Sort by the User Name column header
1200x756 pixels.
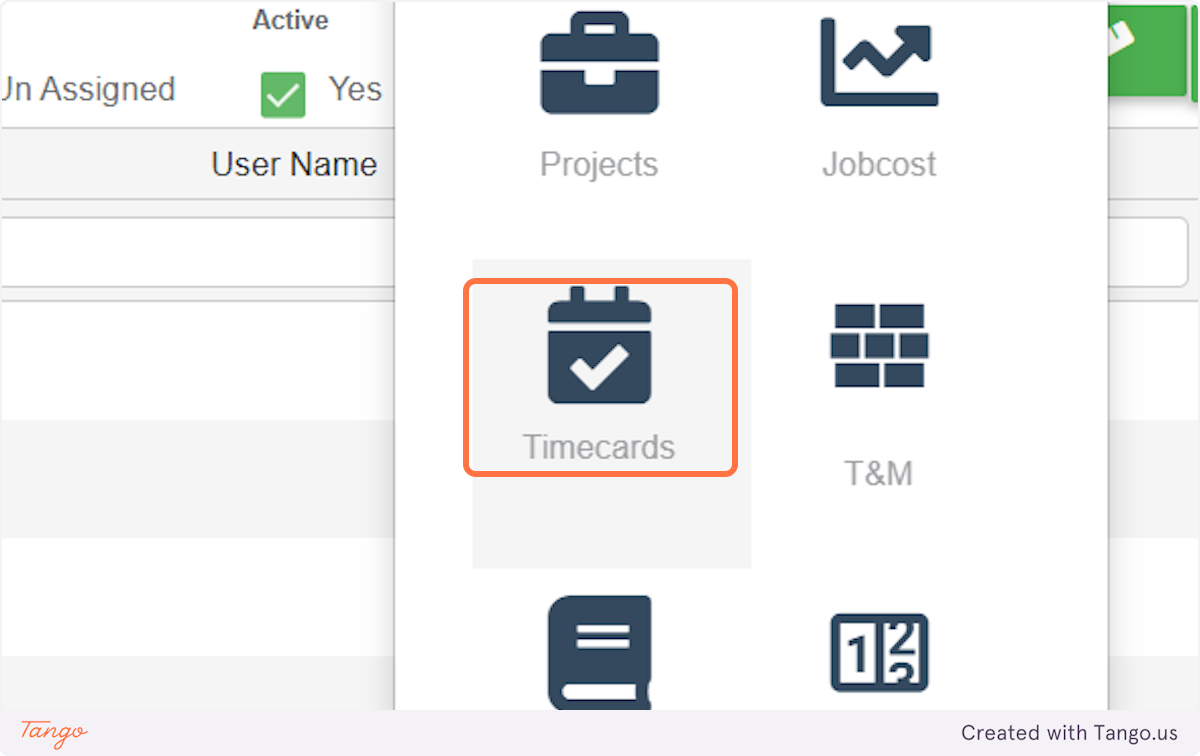[294, 164]
